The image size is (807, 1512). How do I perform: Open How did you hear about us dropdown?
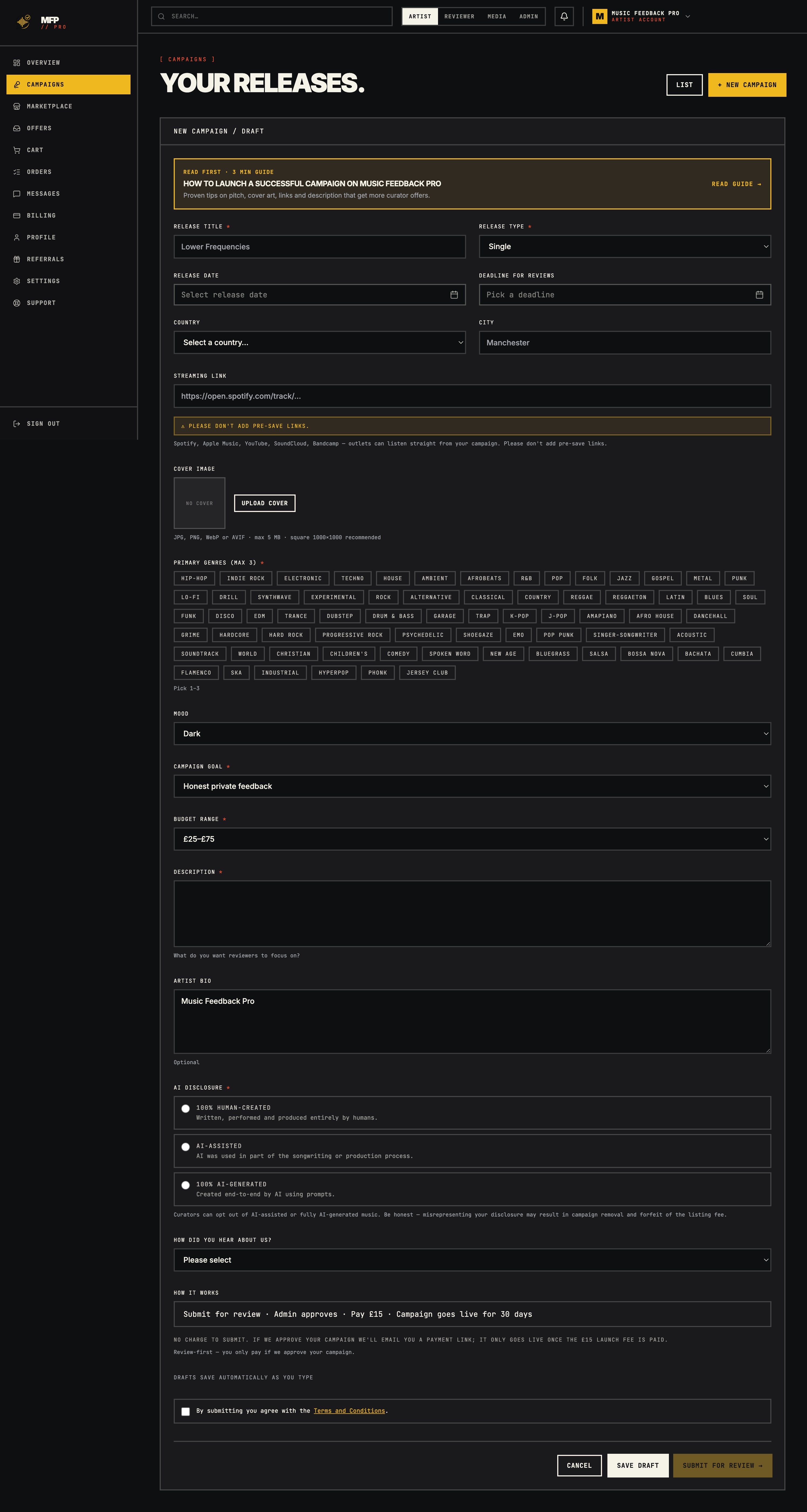472,1260
